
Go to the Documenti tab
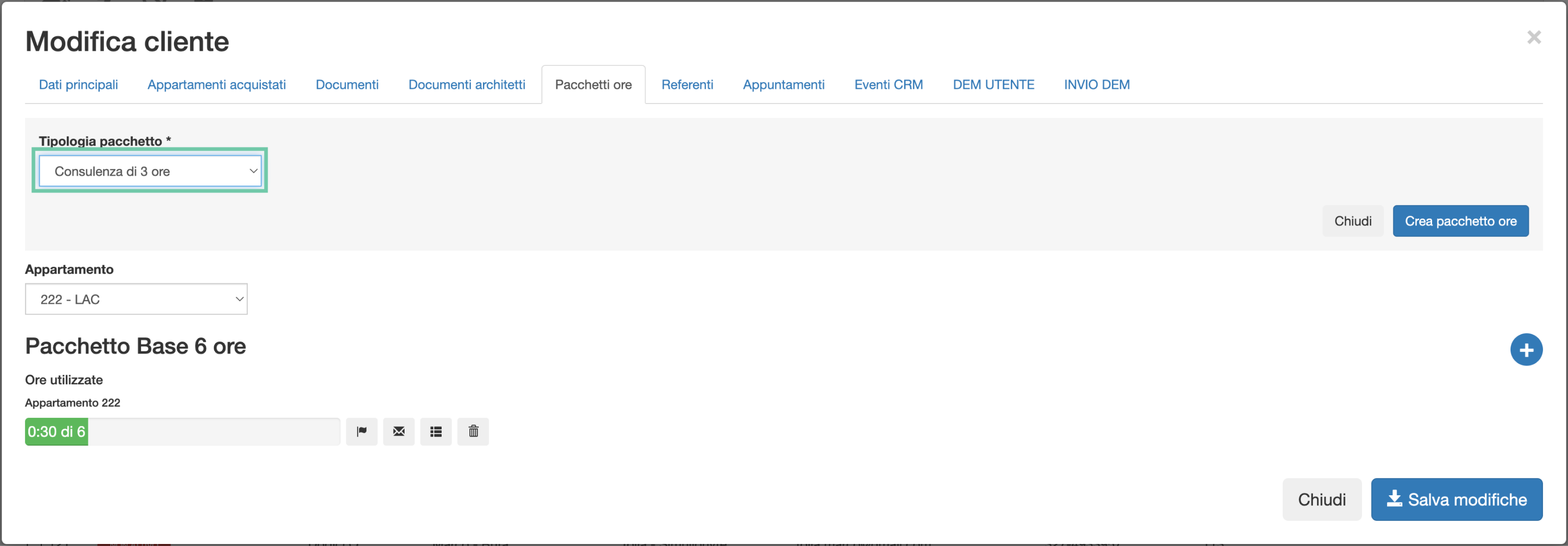(347, 85)
